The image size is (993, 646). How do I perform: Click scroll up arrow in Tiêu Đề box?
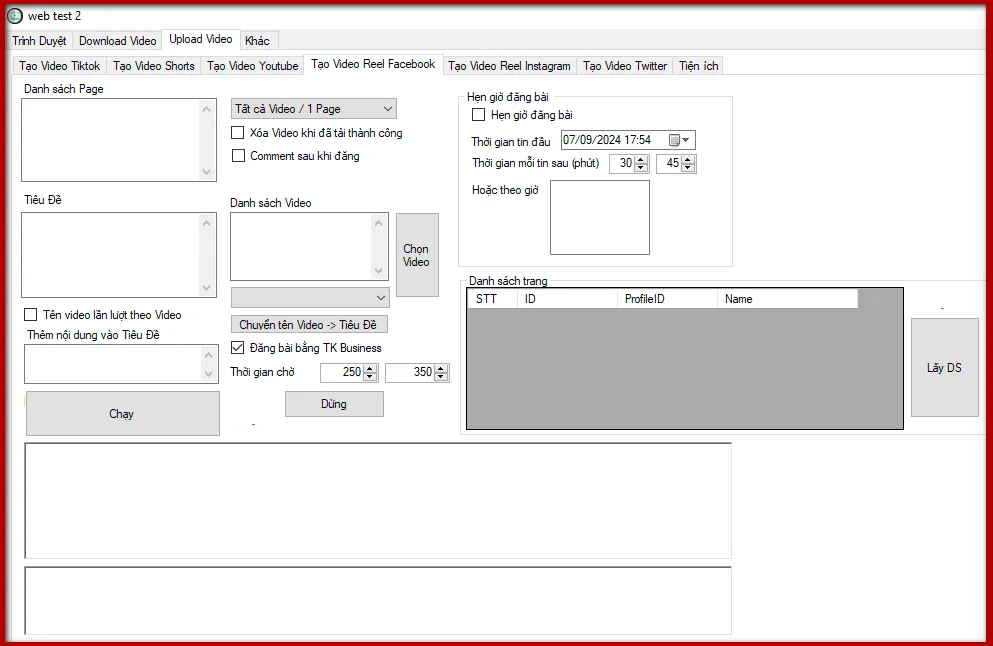point(206,223)
